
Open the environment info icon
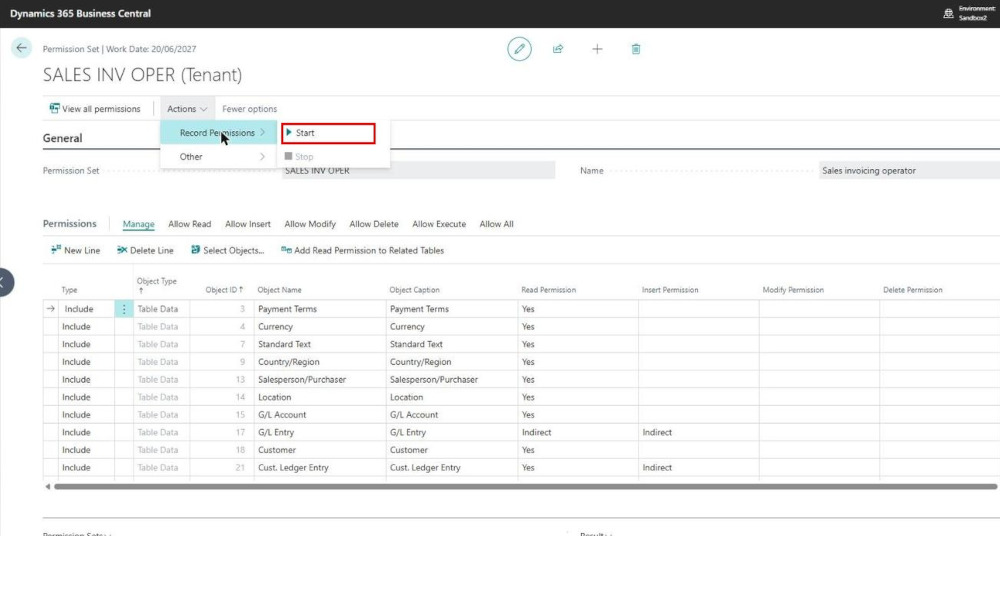(948, 13)
